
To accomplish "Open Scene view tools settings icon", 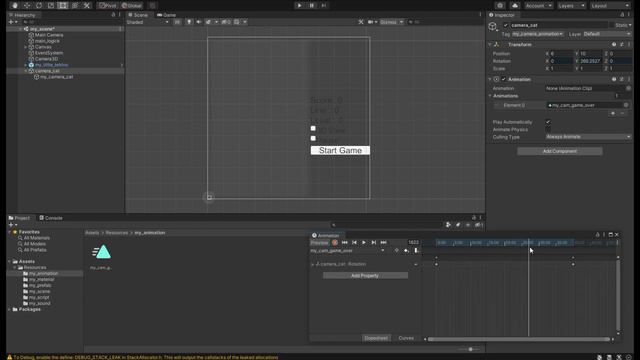I will 361,22.
